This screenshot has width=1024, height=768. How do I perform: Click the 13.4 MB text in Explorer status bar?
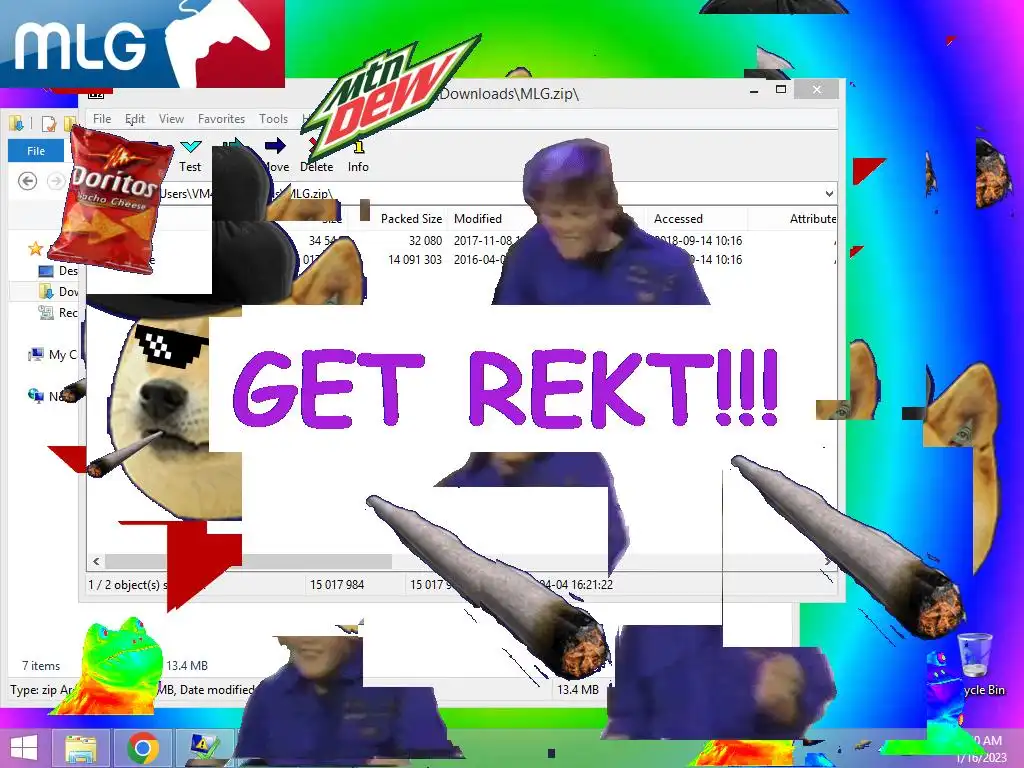tap(187, 665)
